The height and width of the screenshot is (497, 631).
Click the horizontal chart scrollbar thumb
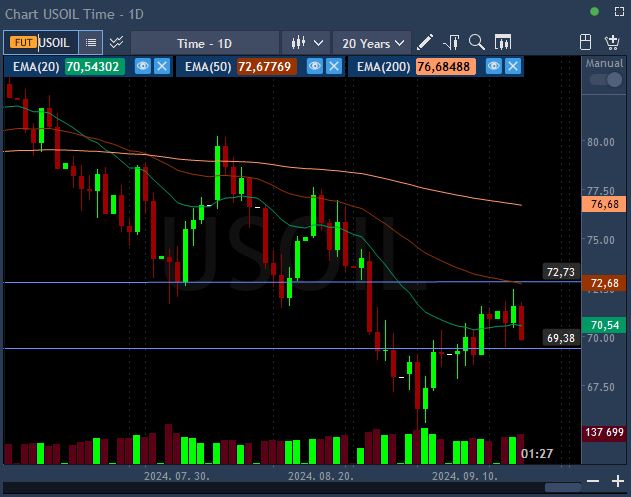pos(563,487)
